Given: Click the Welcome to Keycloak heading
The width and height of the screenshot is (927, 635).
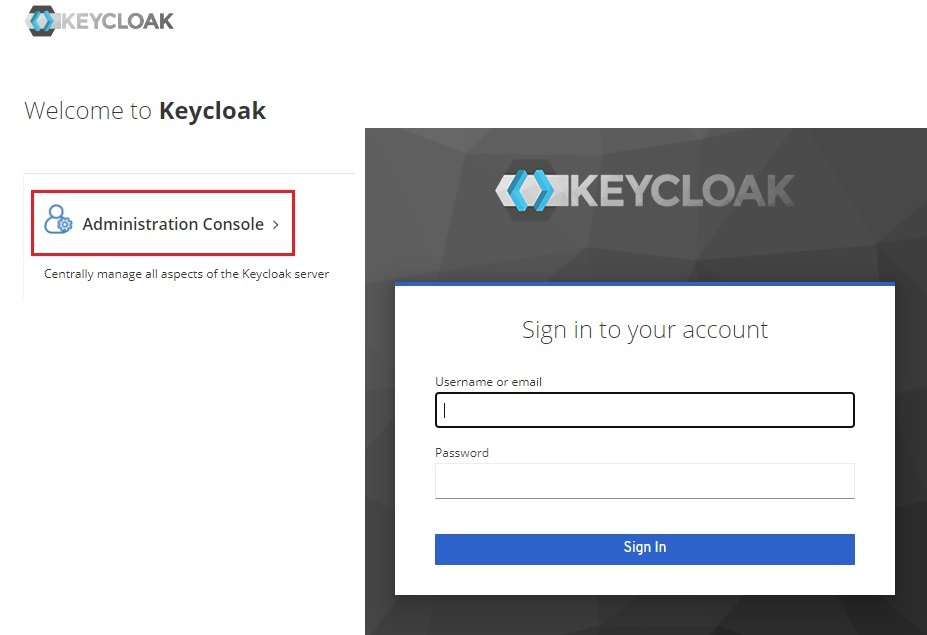Looking at the screenshot, I should (144, 110).
